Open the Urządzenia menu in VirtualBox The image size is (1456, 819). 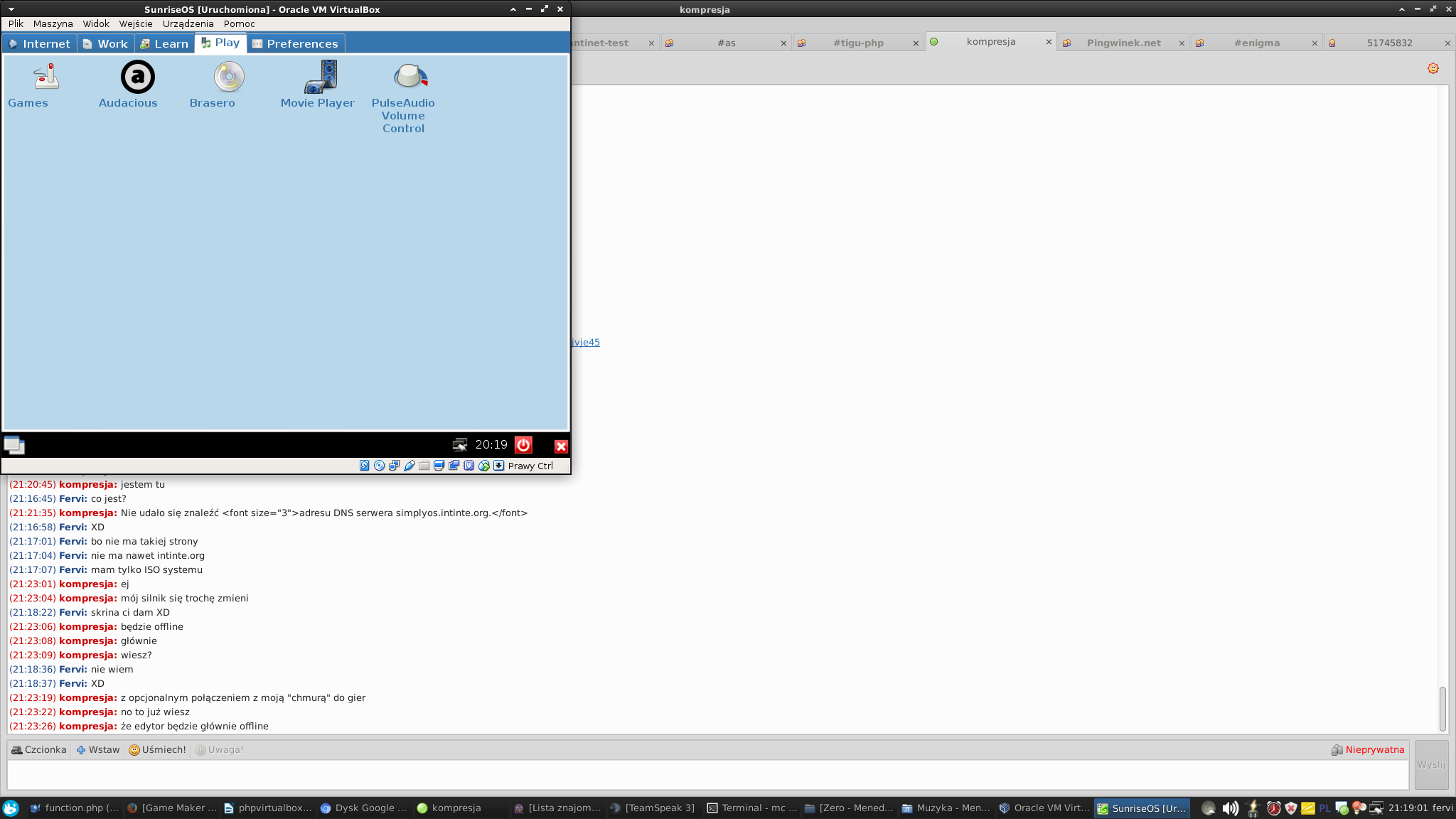(188, 23)
